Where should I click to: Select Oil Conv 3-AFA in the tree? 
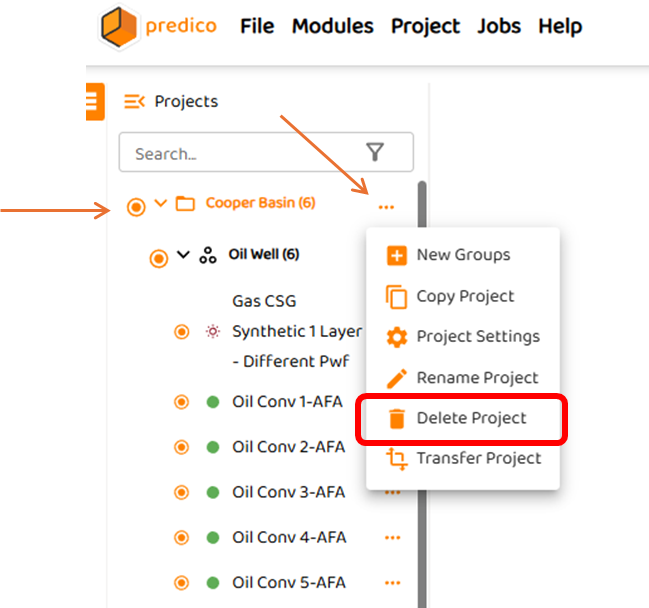[x=288, y=492]
